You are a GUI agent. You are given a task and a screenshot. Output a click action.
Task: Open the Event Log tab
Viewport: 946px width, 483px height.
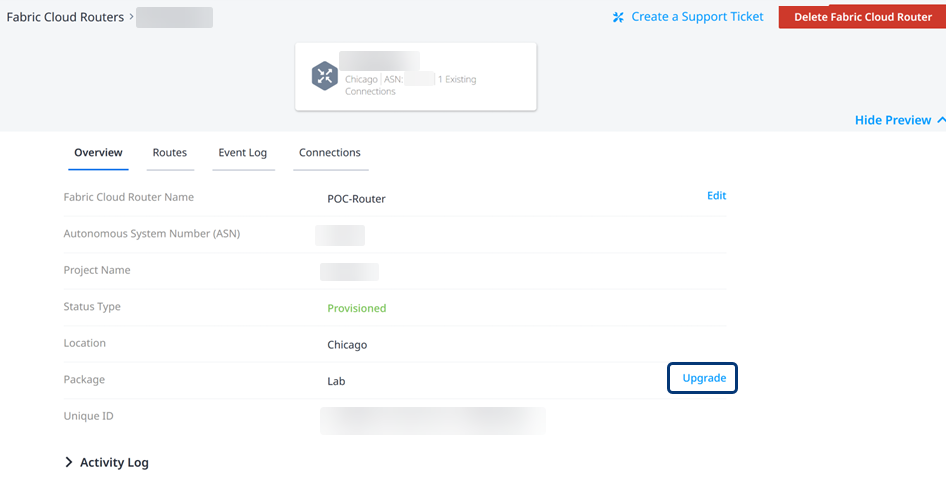click(x=243, y=153)
